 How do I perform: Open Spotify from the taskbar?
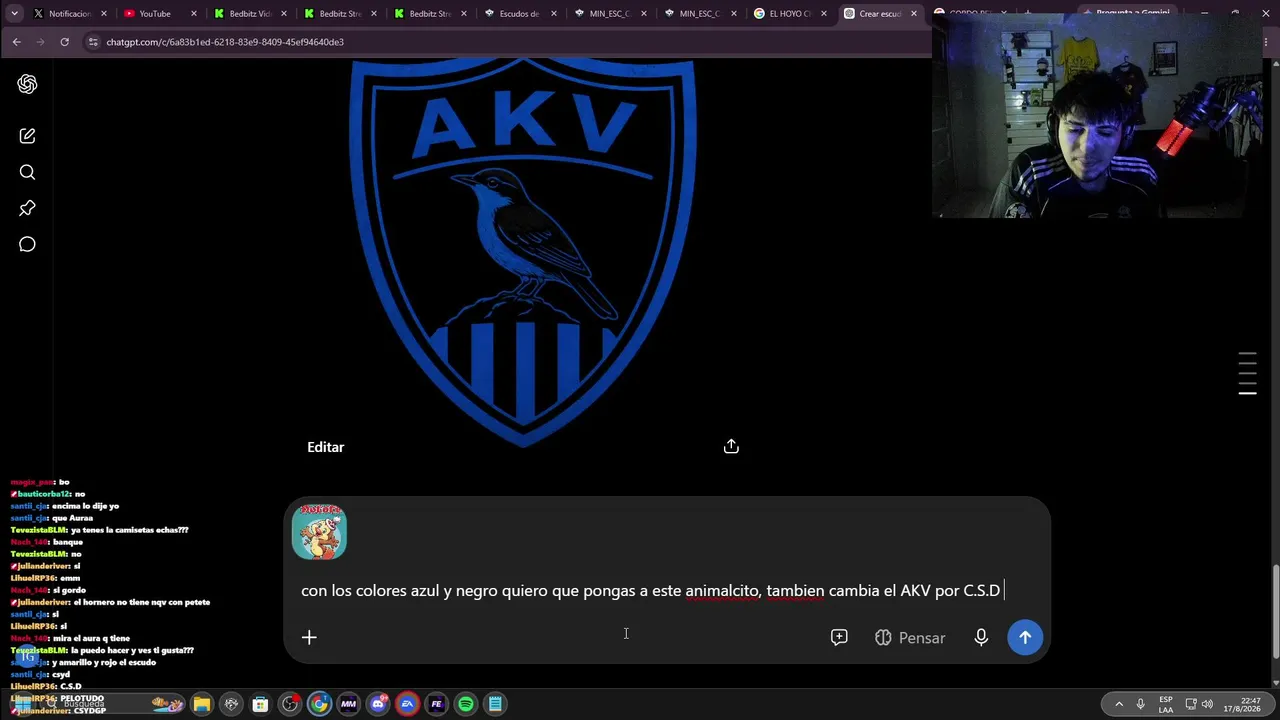tap(466, 704)
